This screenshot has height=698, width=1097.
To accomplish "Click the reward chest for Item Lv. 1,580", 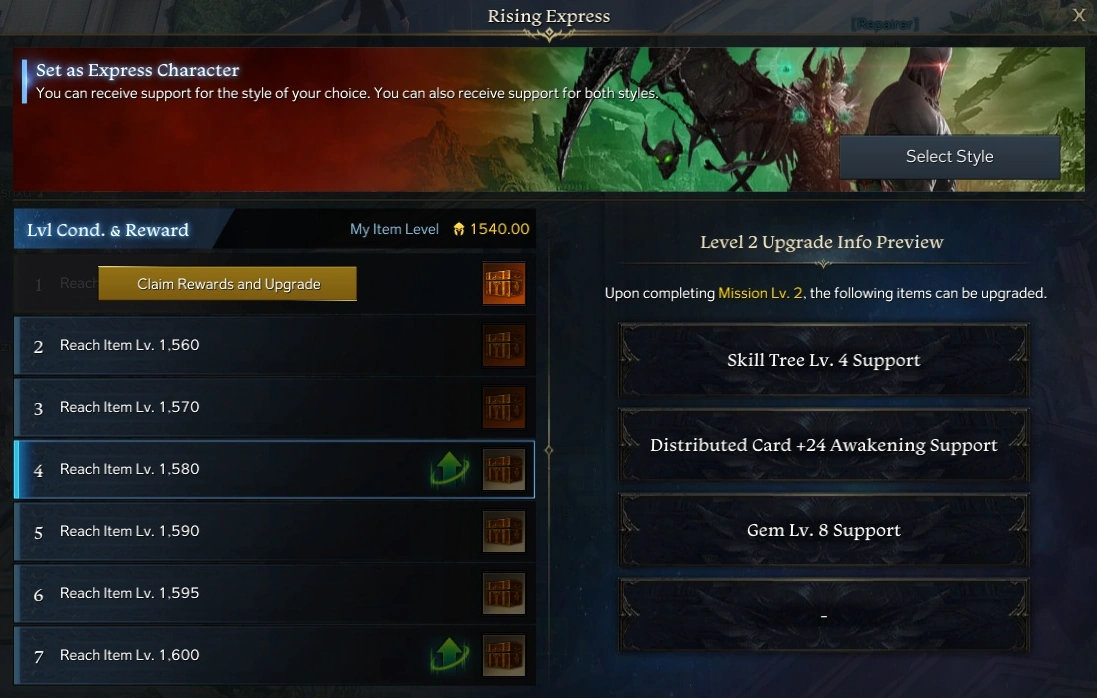I will [x=504, y=469].
